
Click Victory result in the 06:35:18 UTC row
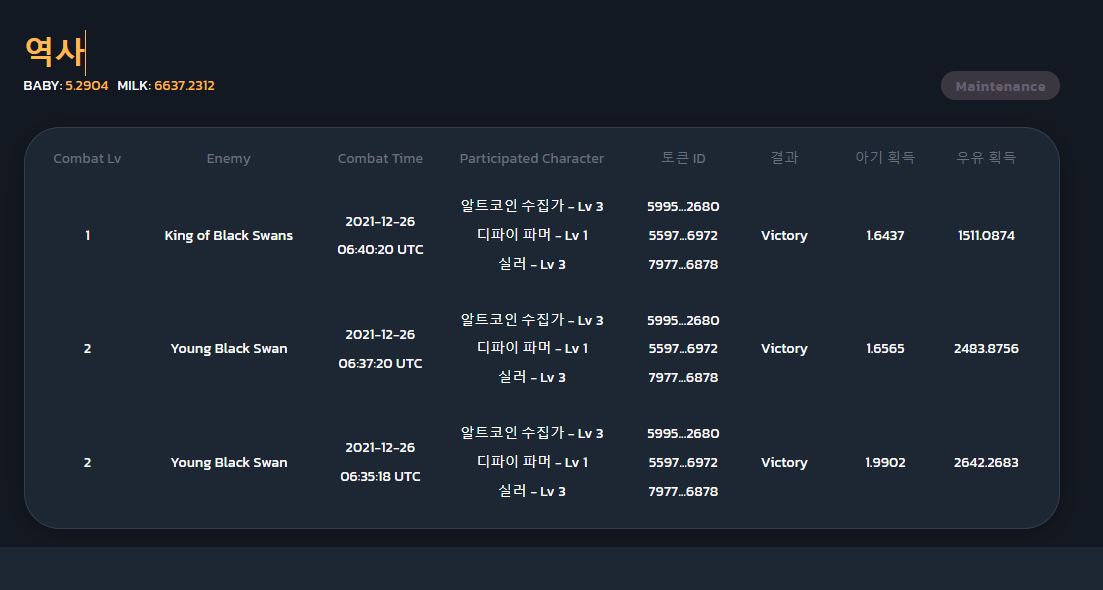click(x=784, y=463)
